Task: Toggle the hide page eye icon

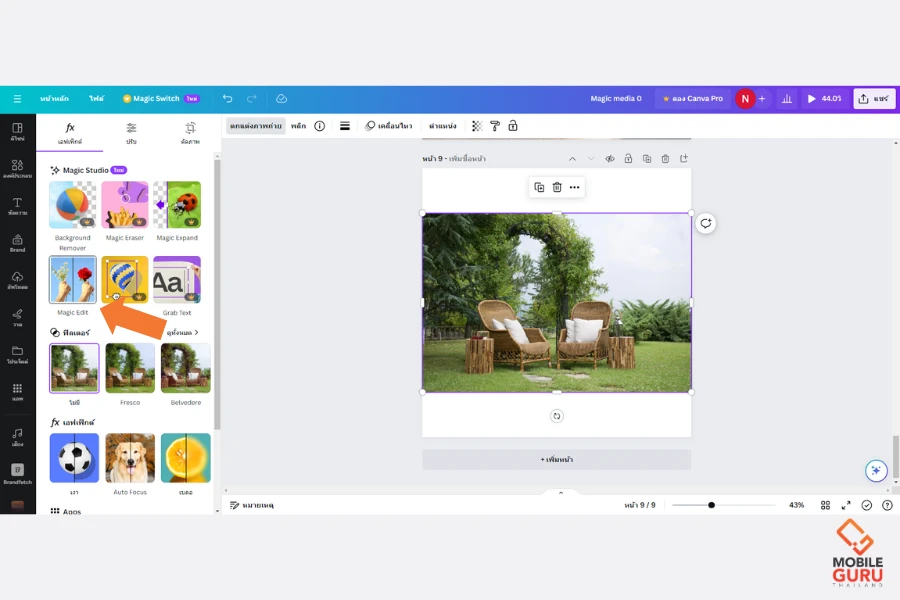Action: (609, 159)
